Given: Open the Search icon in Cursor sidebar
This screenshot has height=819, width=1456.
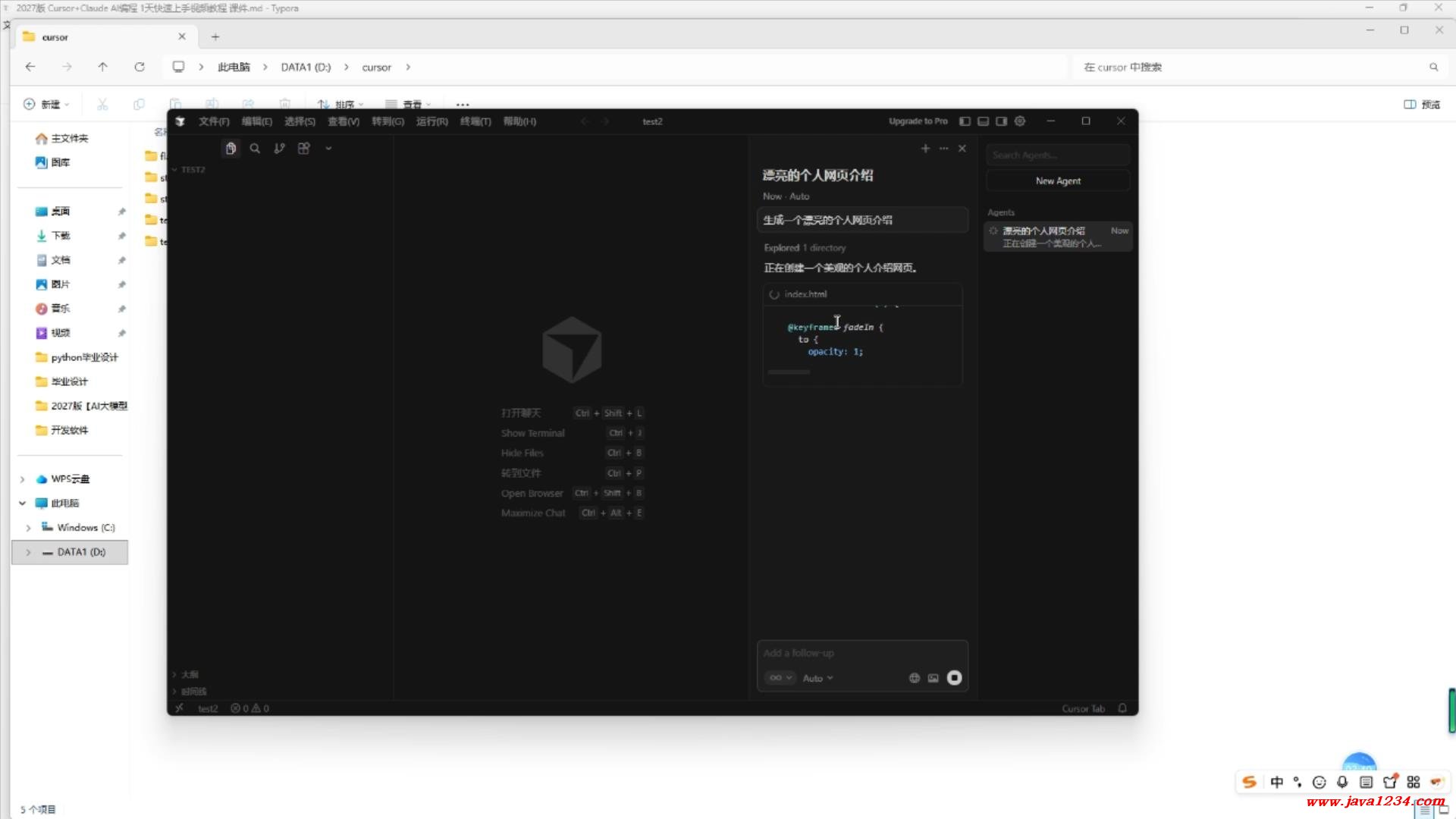Looking at the screenshot, I should pyautogui.click(x=255, y=149).
